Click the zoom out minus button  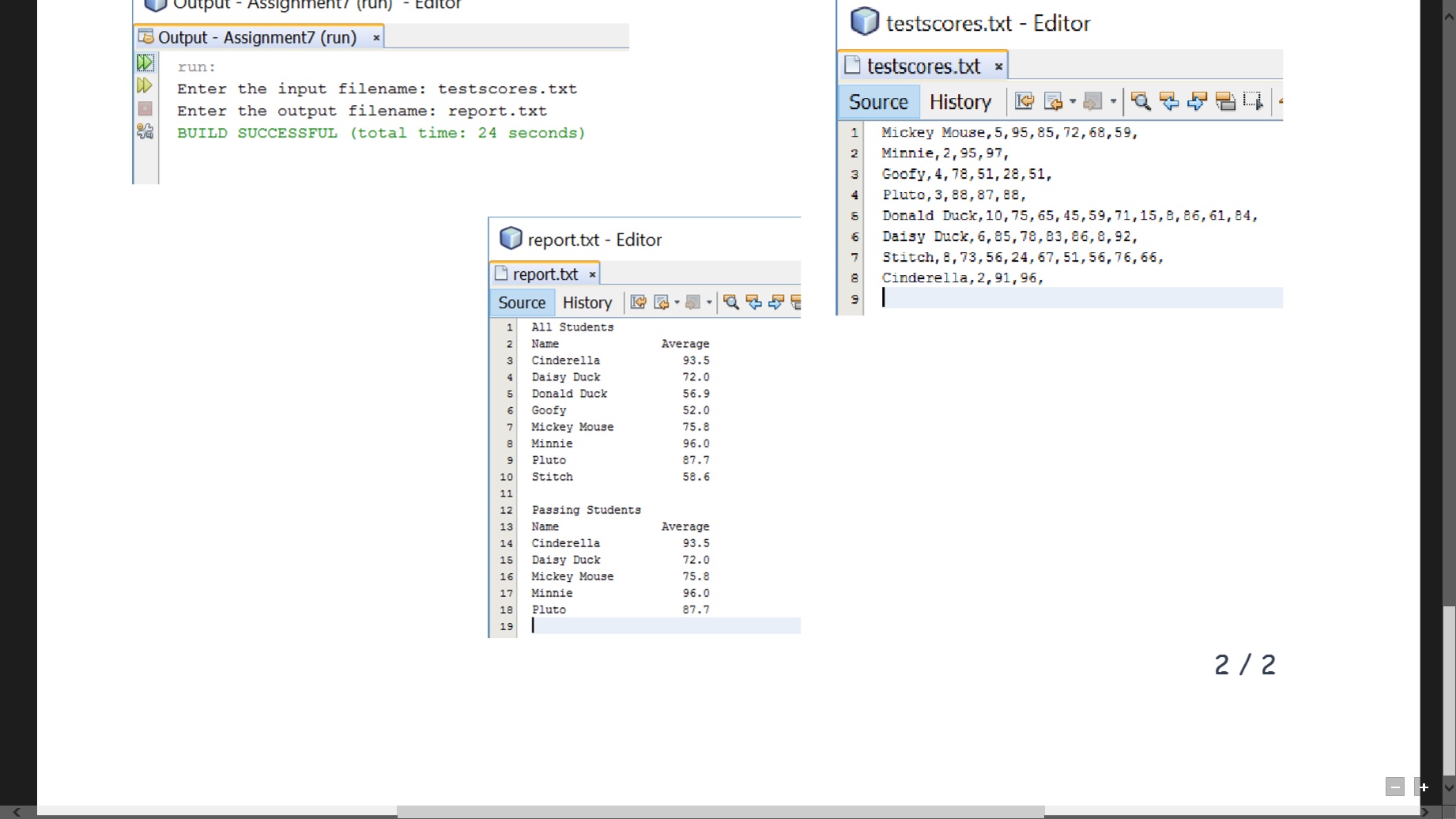tap(1395, 787)
